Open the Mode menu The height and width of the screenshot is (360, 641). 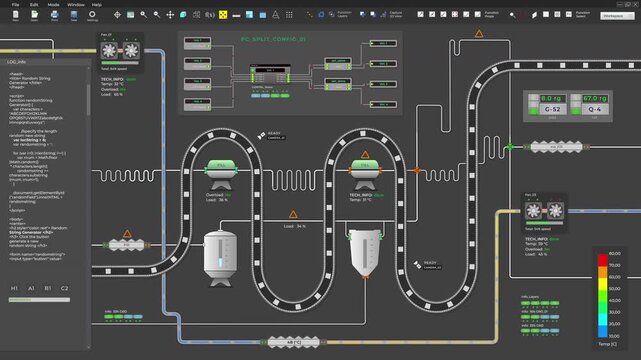click(x=54, y=4)
